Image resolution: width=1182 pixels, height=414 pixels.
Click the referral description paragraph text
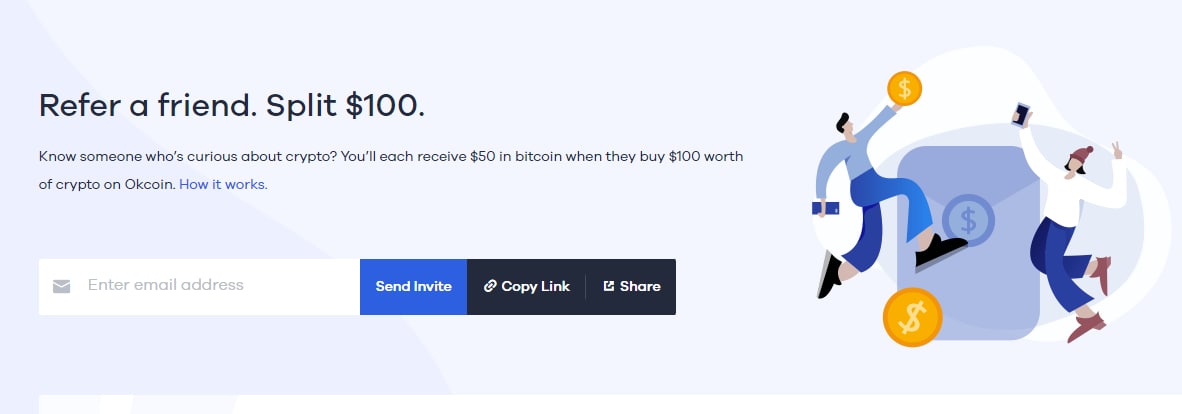(390, 158)
